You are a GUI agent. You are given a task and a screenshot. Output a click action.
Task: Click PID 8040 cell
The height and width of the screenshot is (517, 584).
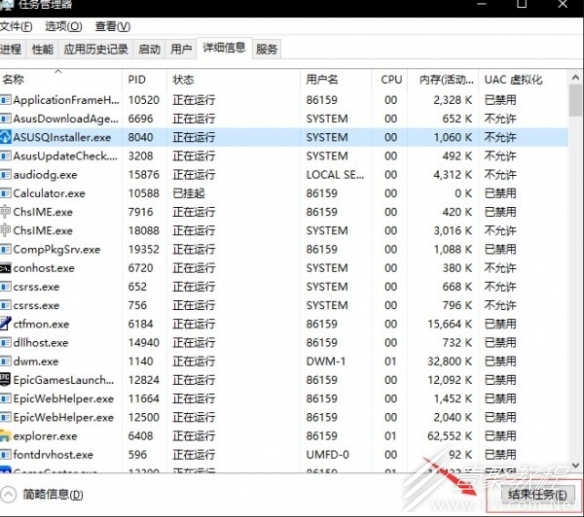(x=140, y=137)
